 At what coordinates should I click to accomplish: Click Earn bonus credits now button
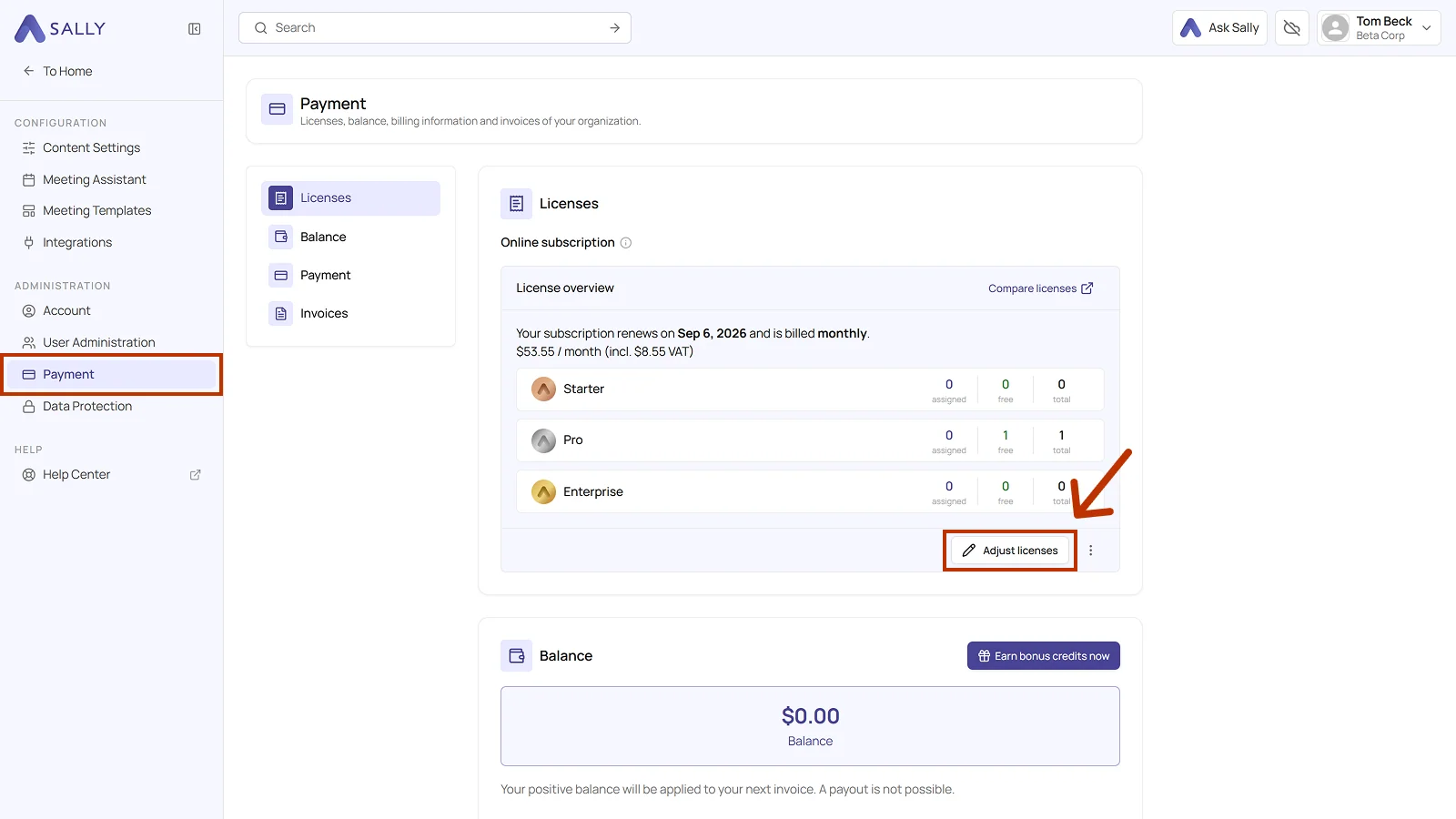(x=1043, y=656)
